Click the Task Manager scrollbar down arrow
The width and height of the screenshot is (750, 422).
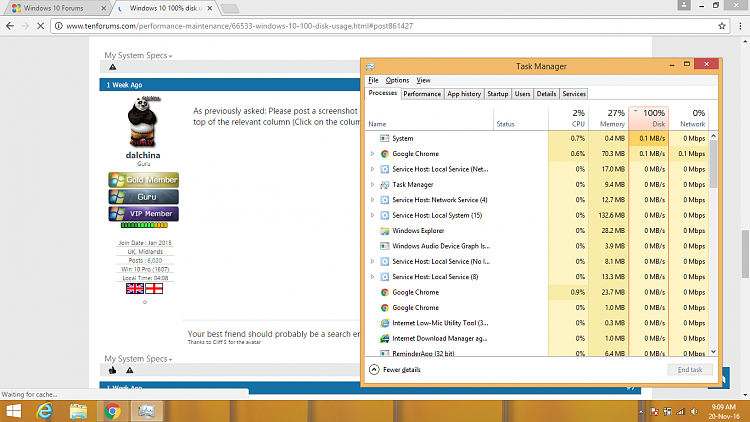tap(713, 352)
